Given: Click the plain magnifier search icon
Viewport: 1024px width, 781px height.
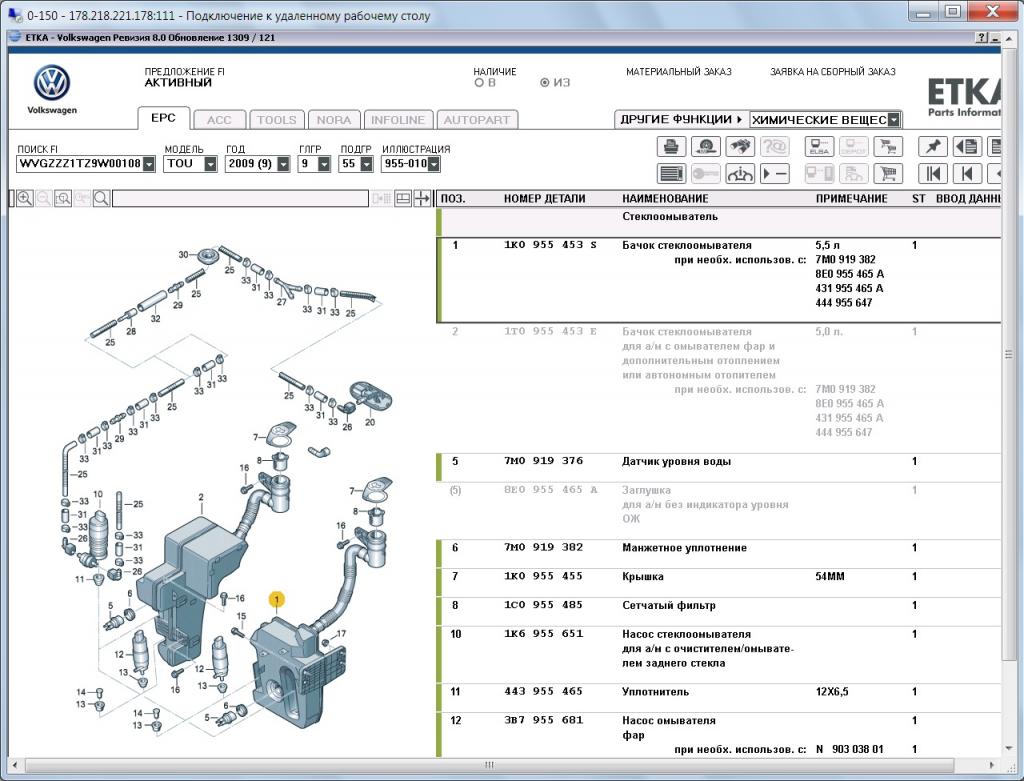Looking at the screenshot, I should 101,199.
